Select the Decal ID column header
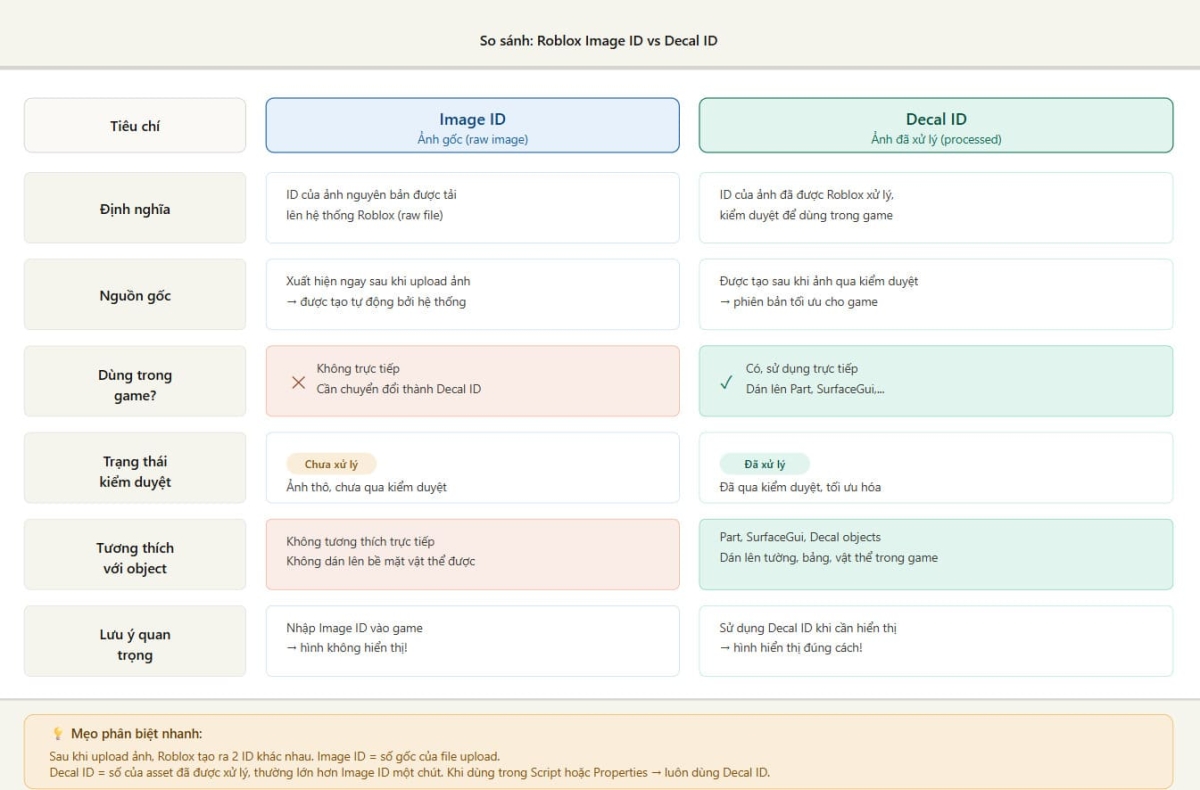The image size is (1200, 790). 935,126
